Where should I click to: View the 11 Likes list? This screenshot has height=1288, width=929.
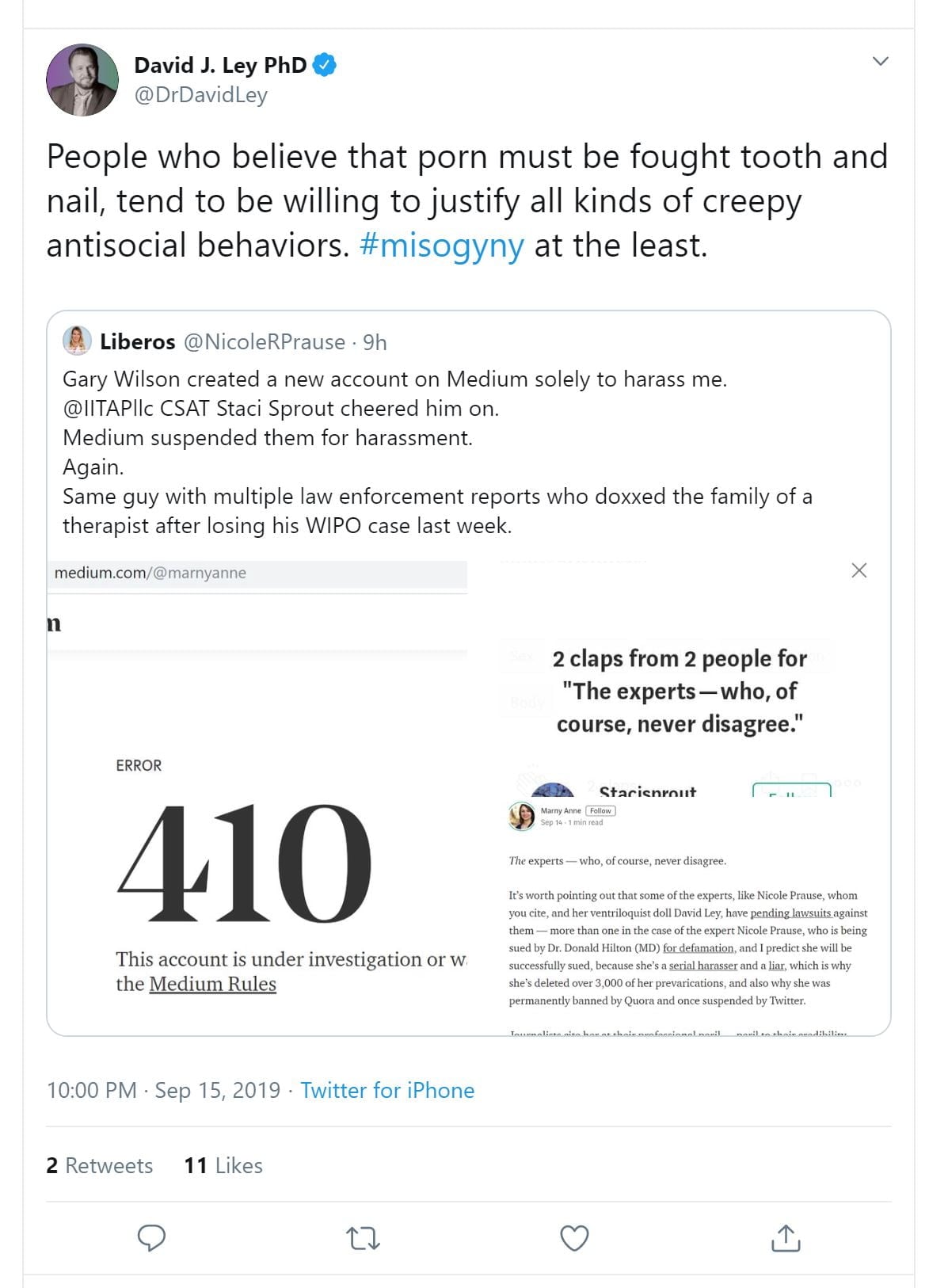[x=223, y=1165]
